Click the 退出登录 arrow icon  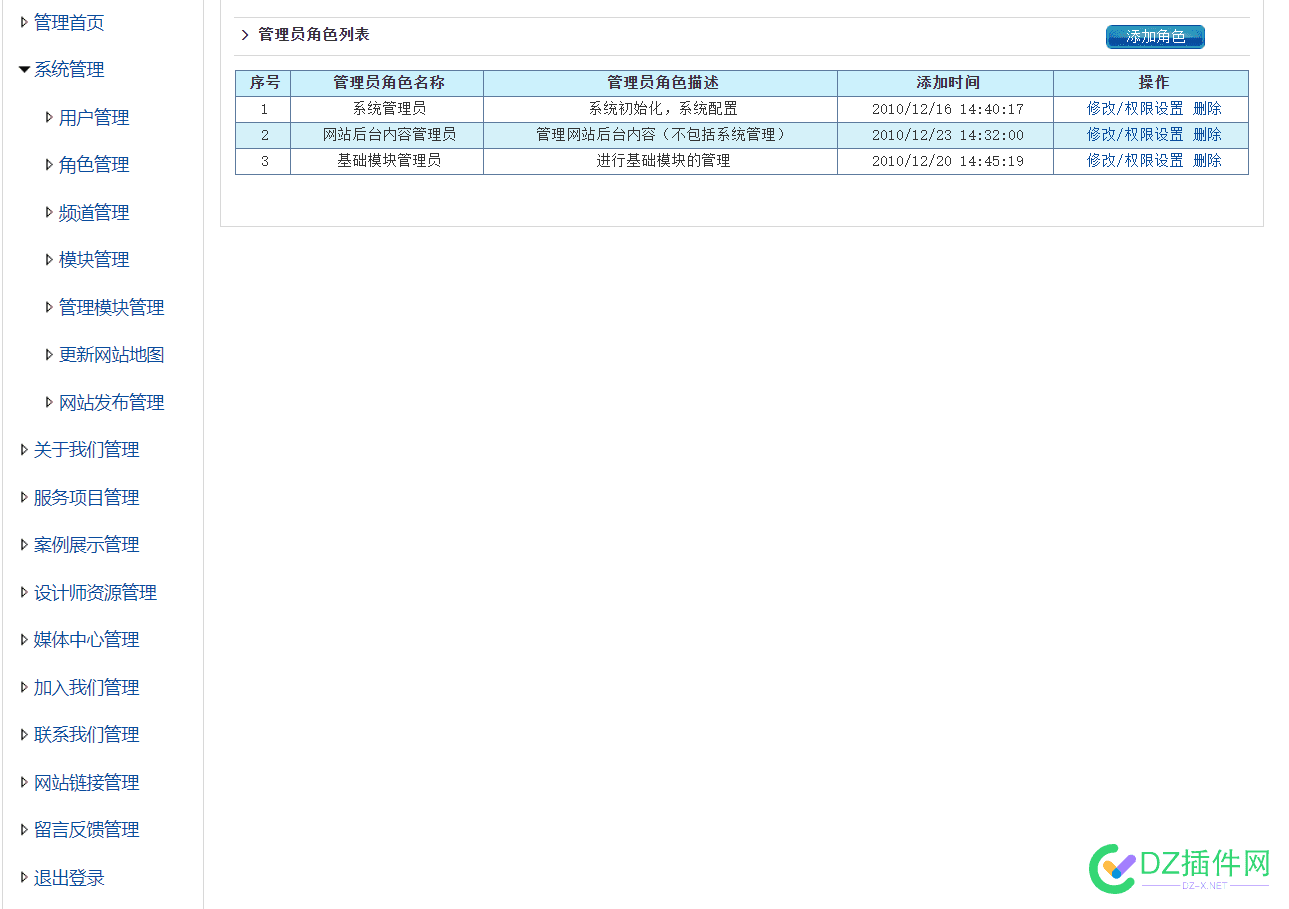point(24,877)
